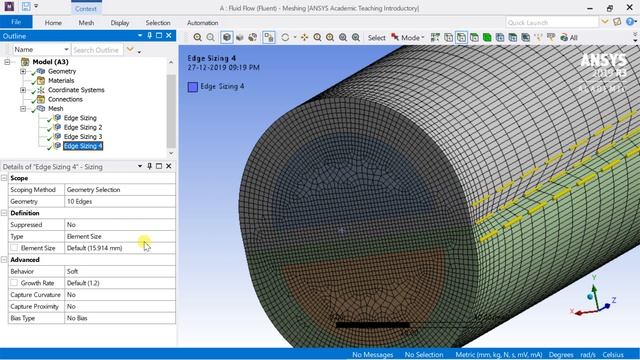Image resolution: width=640 pixels, height=360 pixels.
Task: Click in the Search Outline field
Action: pos(97,50)
